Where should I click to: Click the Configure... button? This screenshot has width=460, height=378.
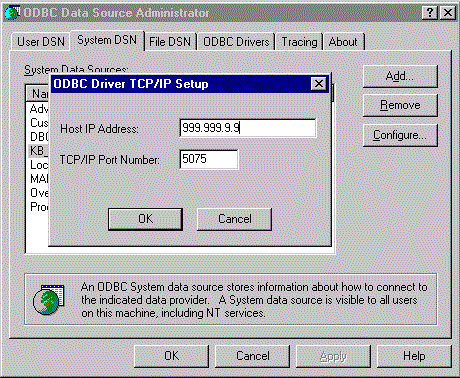point(400,135)
